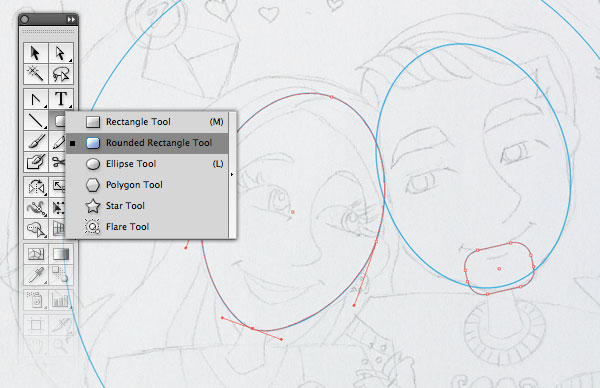Click the center point of the rounded rectangle shape
This screenshot has height=388, width=600.
coord(499,269)
